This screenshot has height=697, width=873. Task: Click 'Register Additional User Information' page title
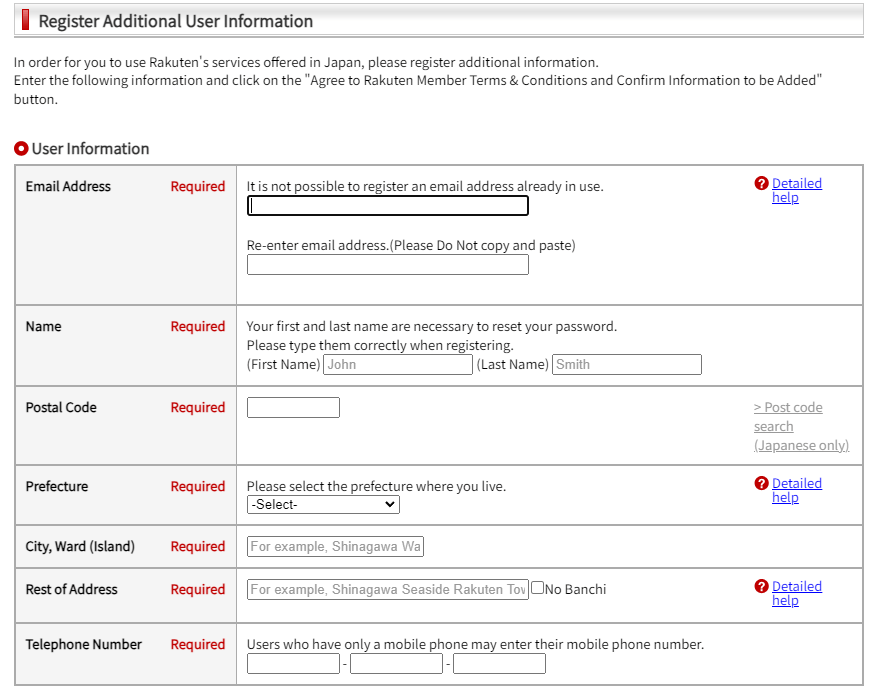175,21
